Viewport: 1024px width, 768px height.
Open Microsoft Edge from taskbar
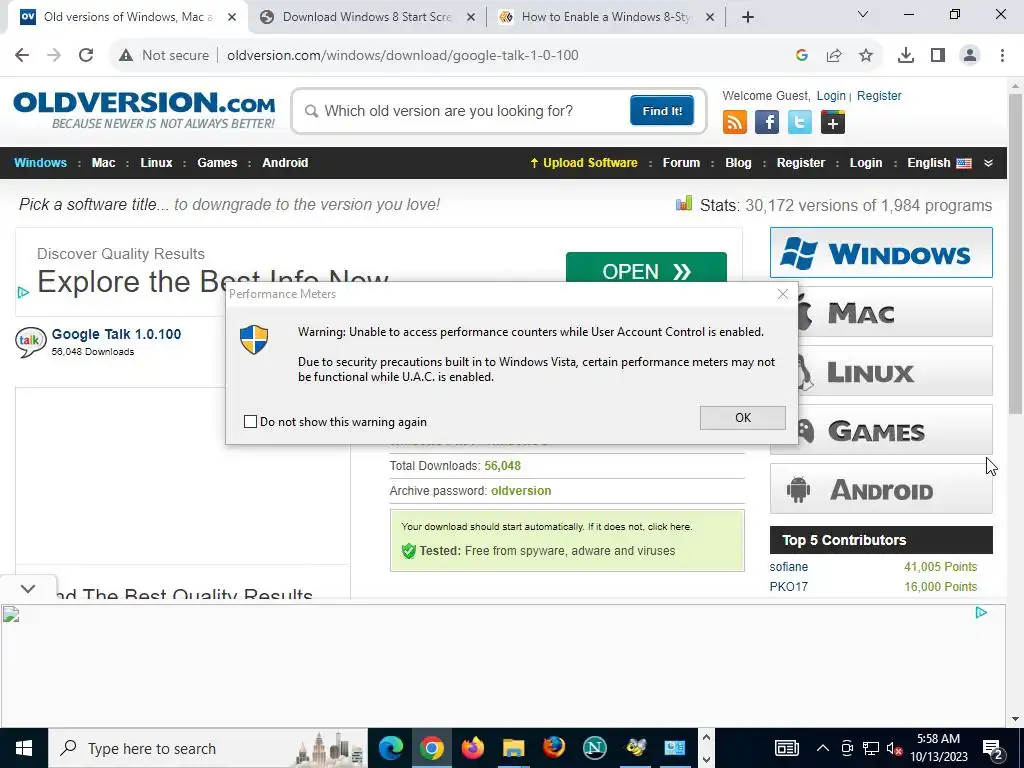[391, 748]
